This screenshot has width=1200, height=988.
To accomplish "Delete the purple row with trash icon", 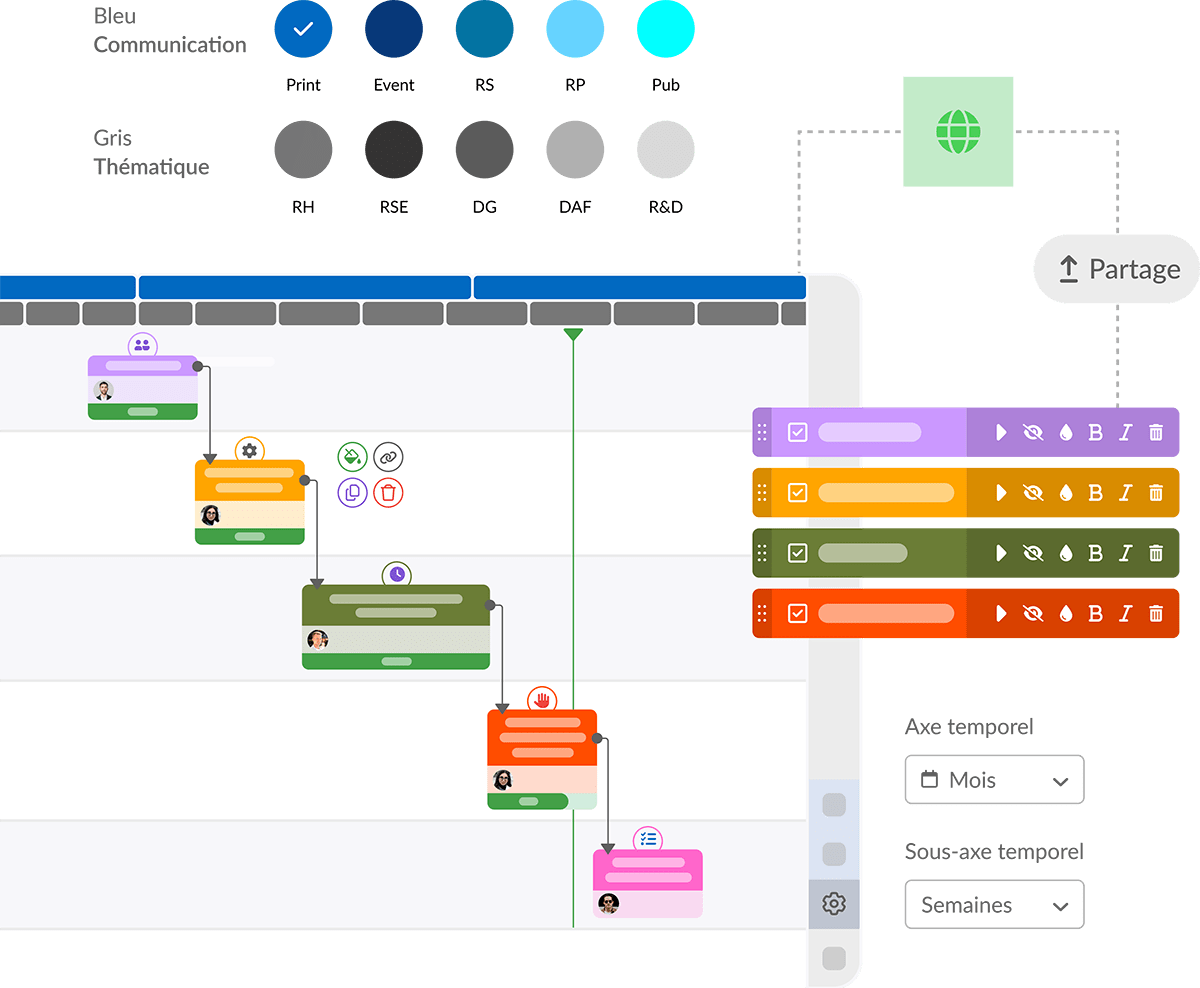I will 1156,432.
